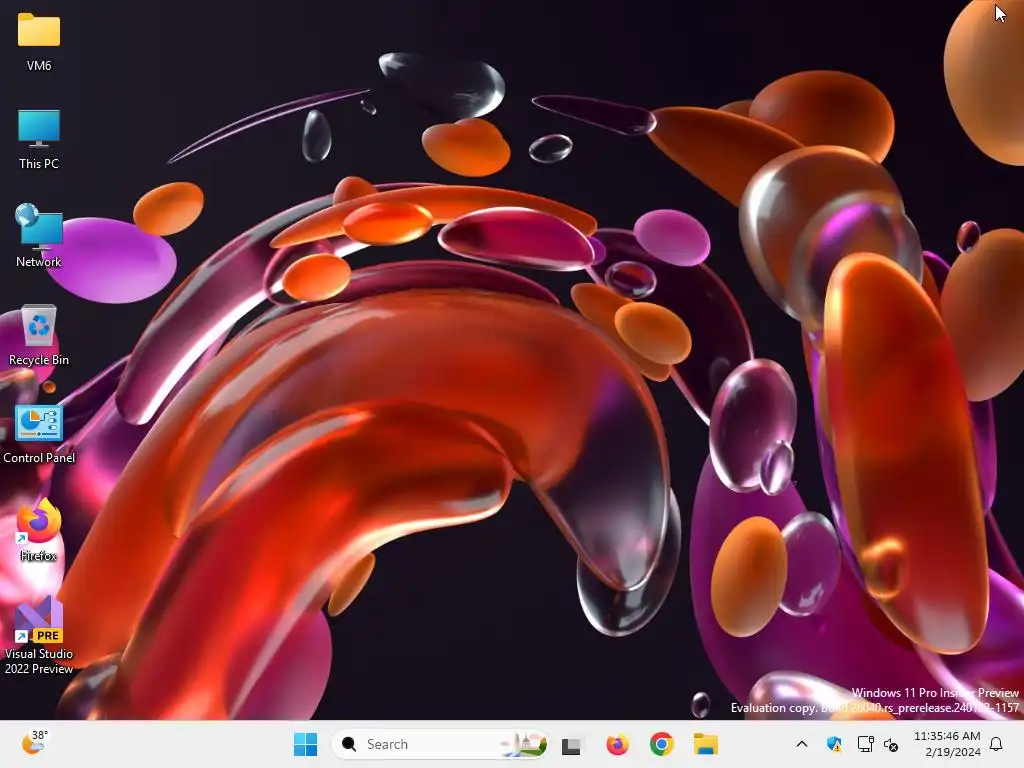Launch Firefox from the taskbar

(617, 744)
